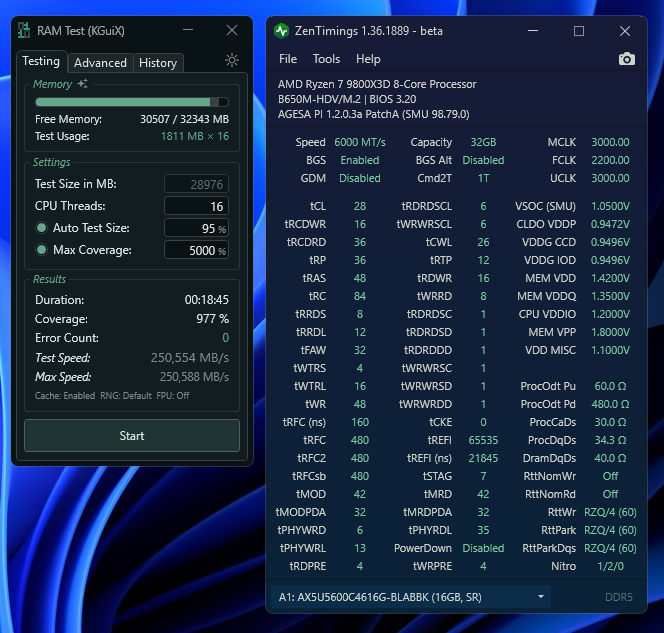Image resolution: width=664 pixels, height=633 pixels.
Task: Open the Help menu in ZenTimings
Action: [x=368, y=59]
